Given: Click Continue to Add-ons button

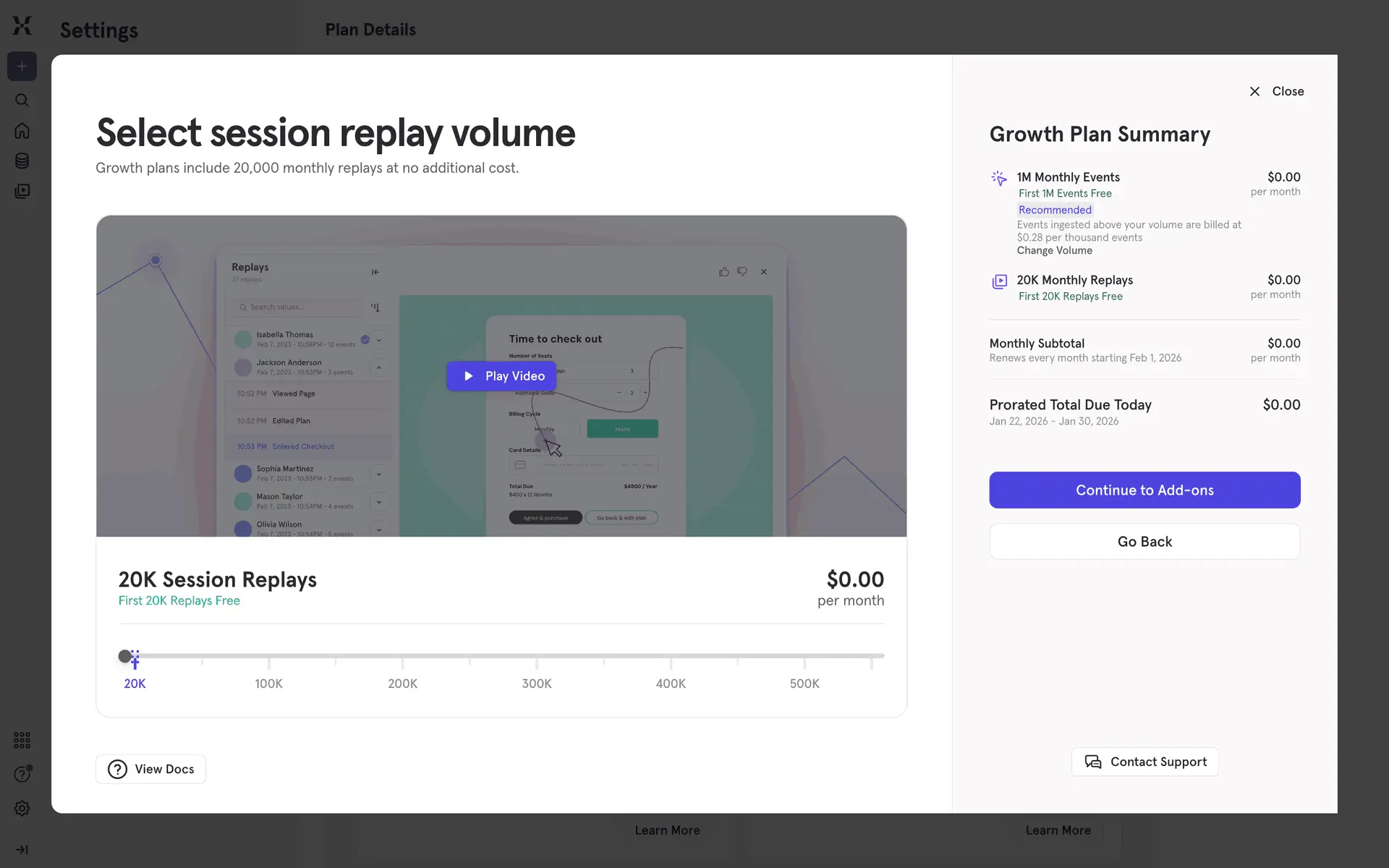Looking at the screenshot, I should [x=1144, y=490].
